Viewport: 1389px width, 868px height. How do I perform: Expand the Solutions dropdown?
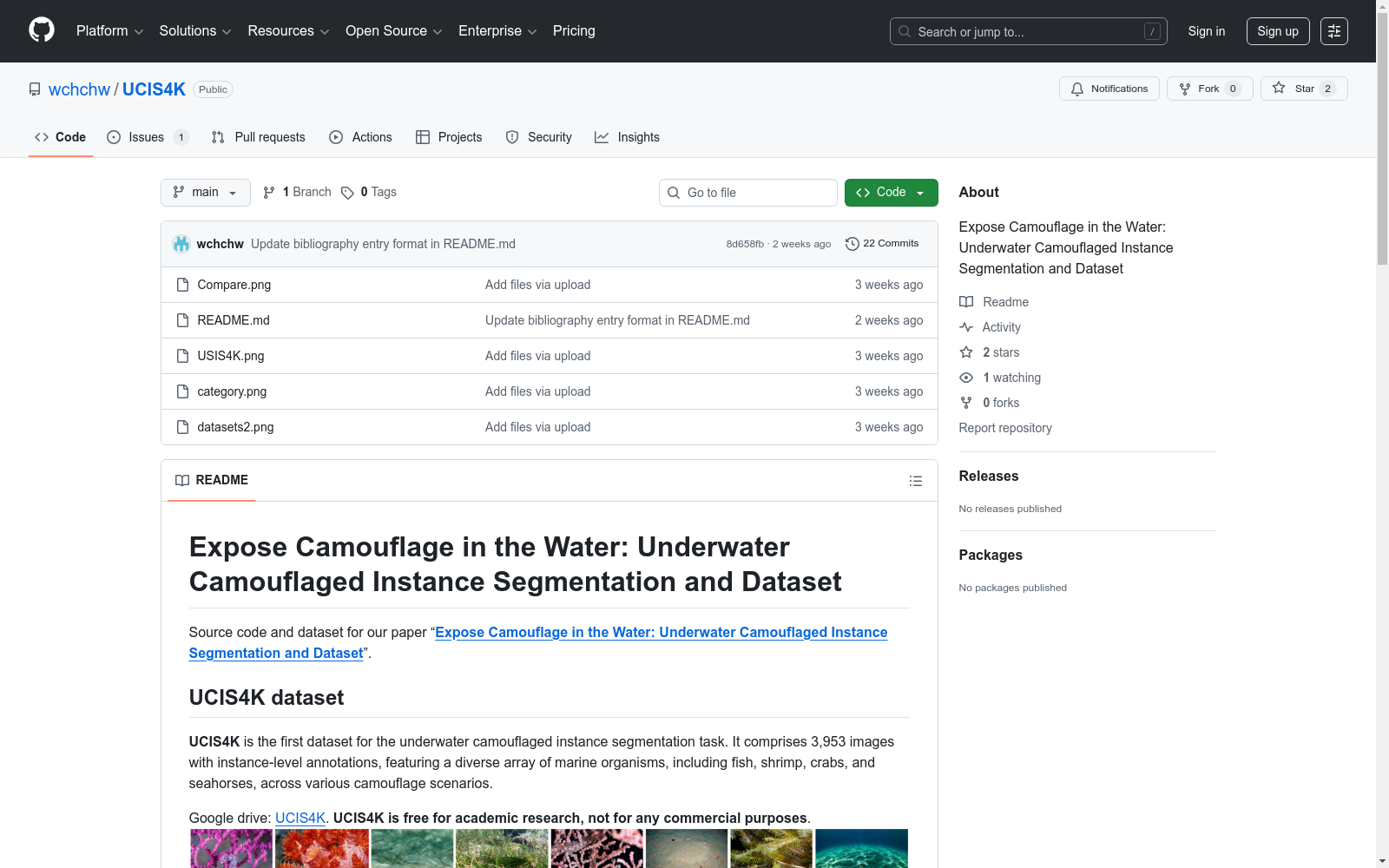tap(195, 31)
